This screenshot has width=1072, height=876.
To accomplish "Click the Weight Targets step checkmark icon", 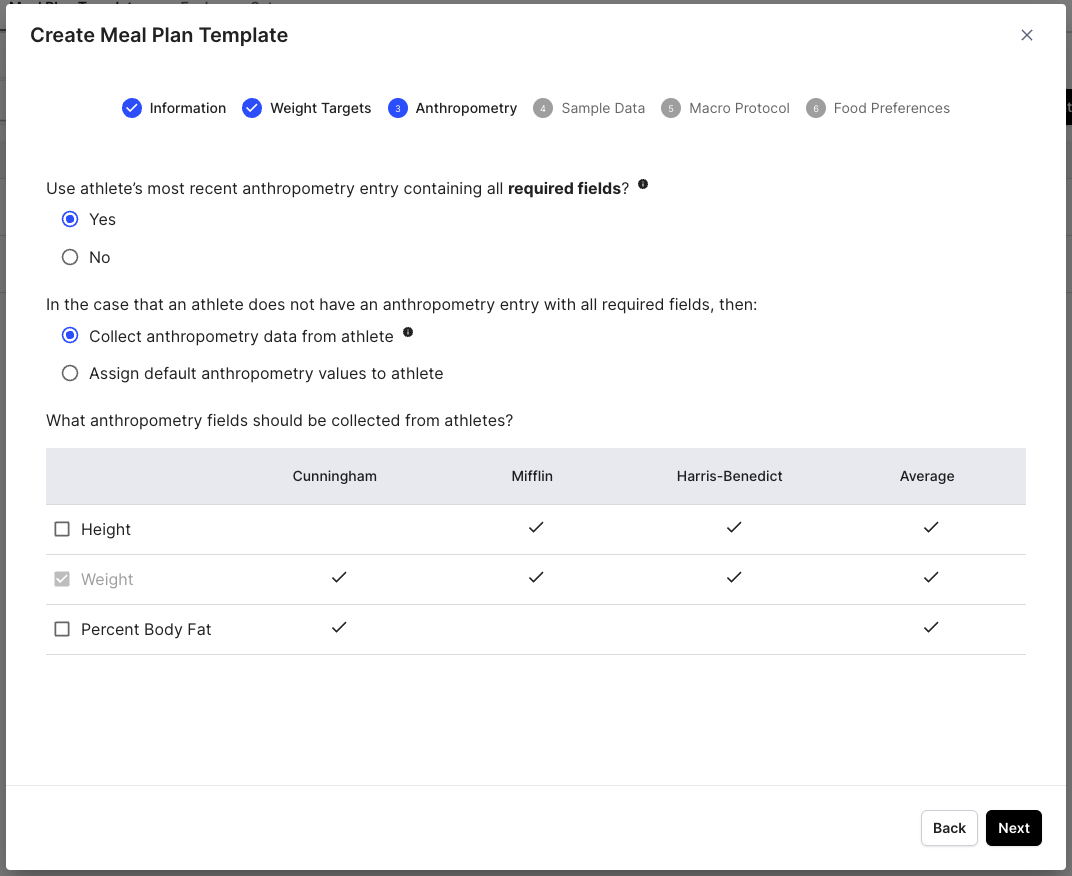I will pyautogui.click(x=252, y=108).
